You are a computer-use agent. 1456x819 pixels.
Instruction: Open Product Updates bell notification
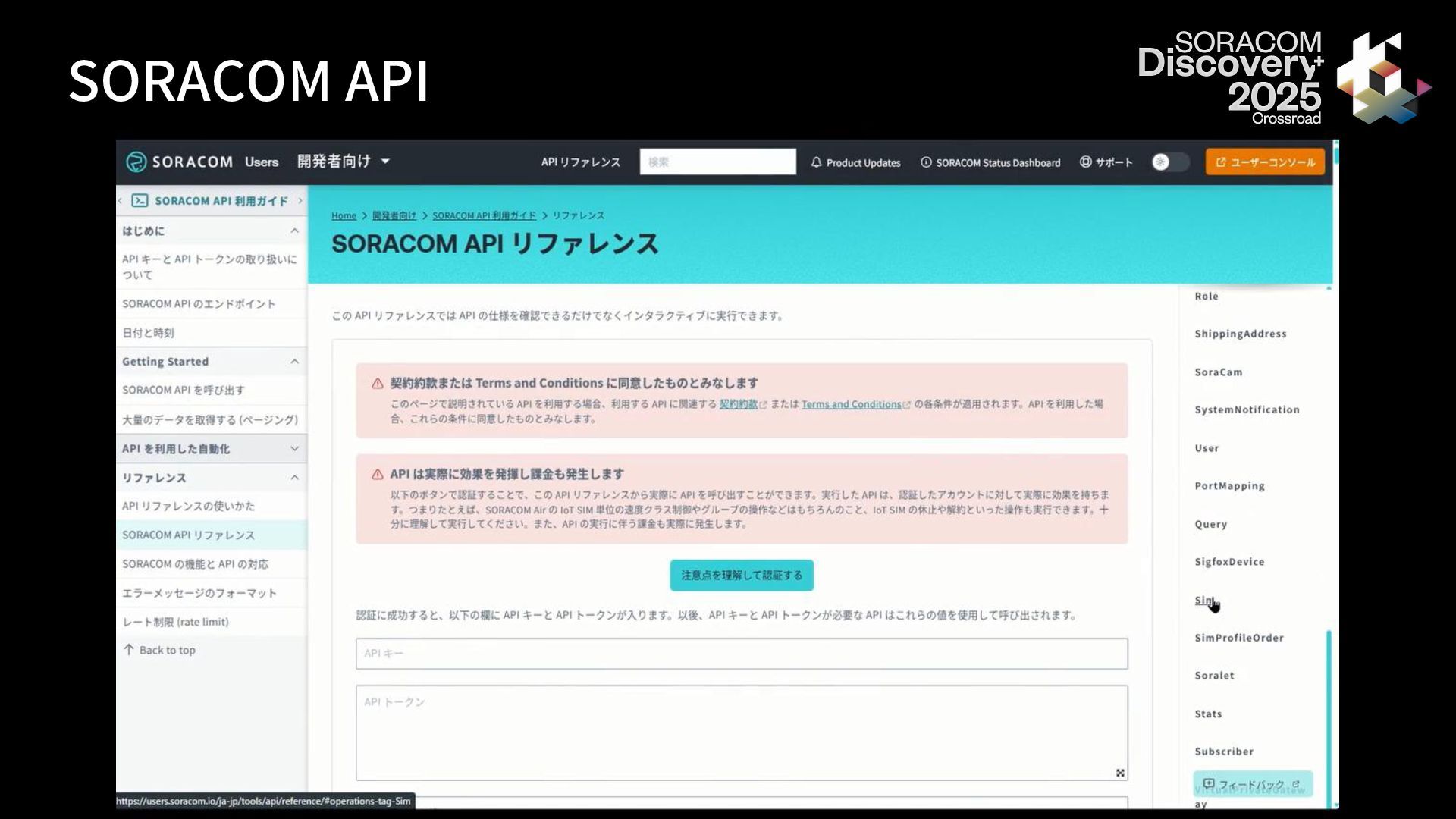click(x=855, y=162)
